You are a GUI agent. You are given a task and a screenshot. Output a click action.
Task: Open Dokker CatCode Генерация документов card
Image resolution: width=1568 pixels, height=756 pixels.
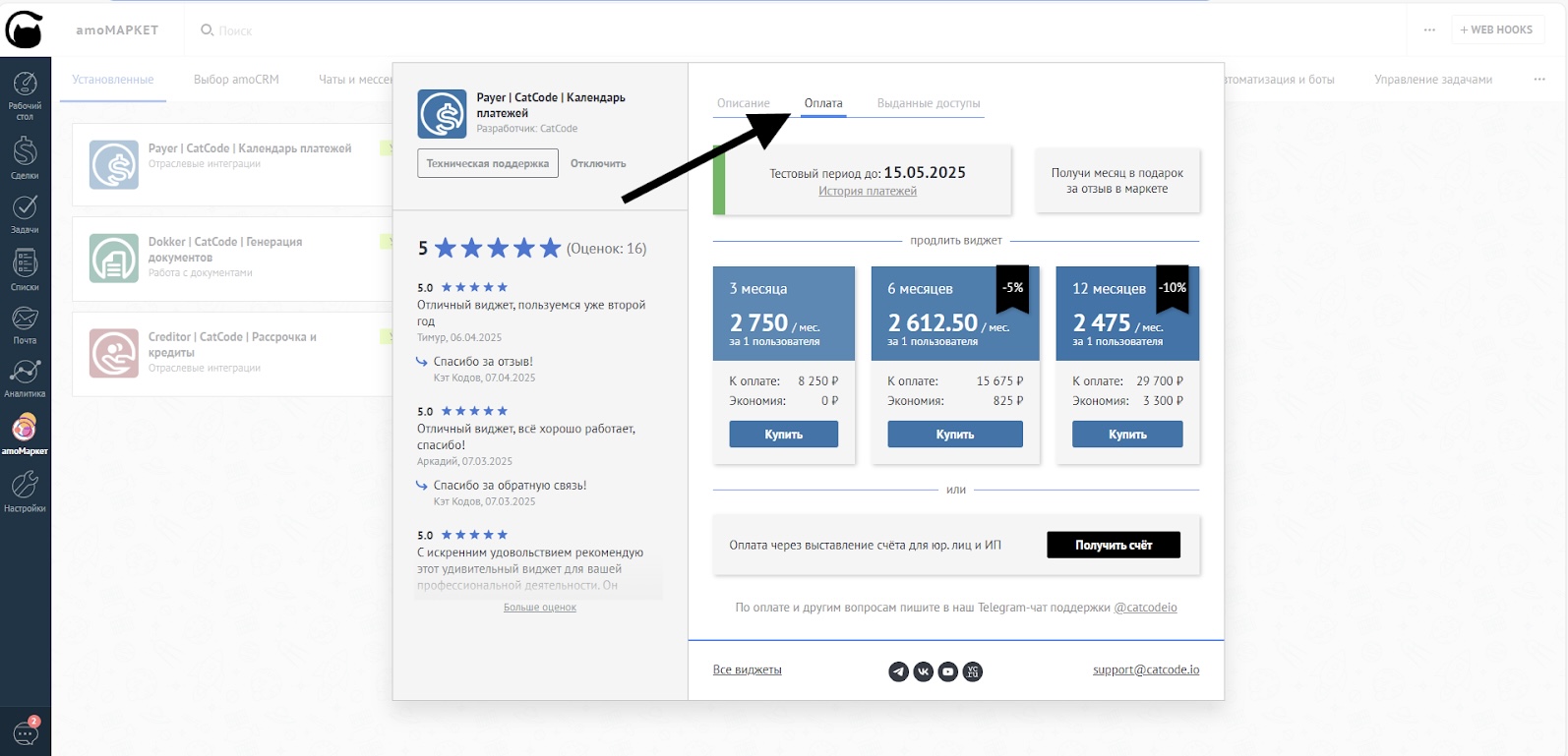tap(232, 259)
